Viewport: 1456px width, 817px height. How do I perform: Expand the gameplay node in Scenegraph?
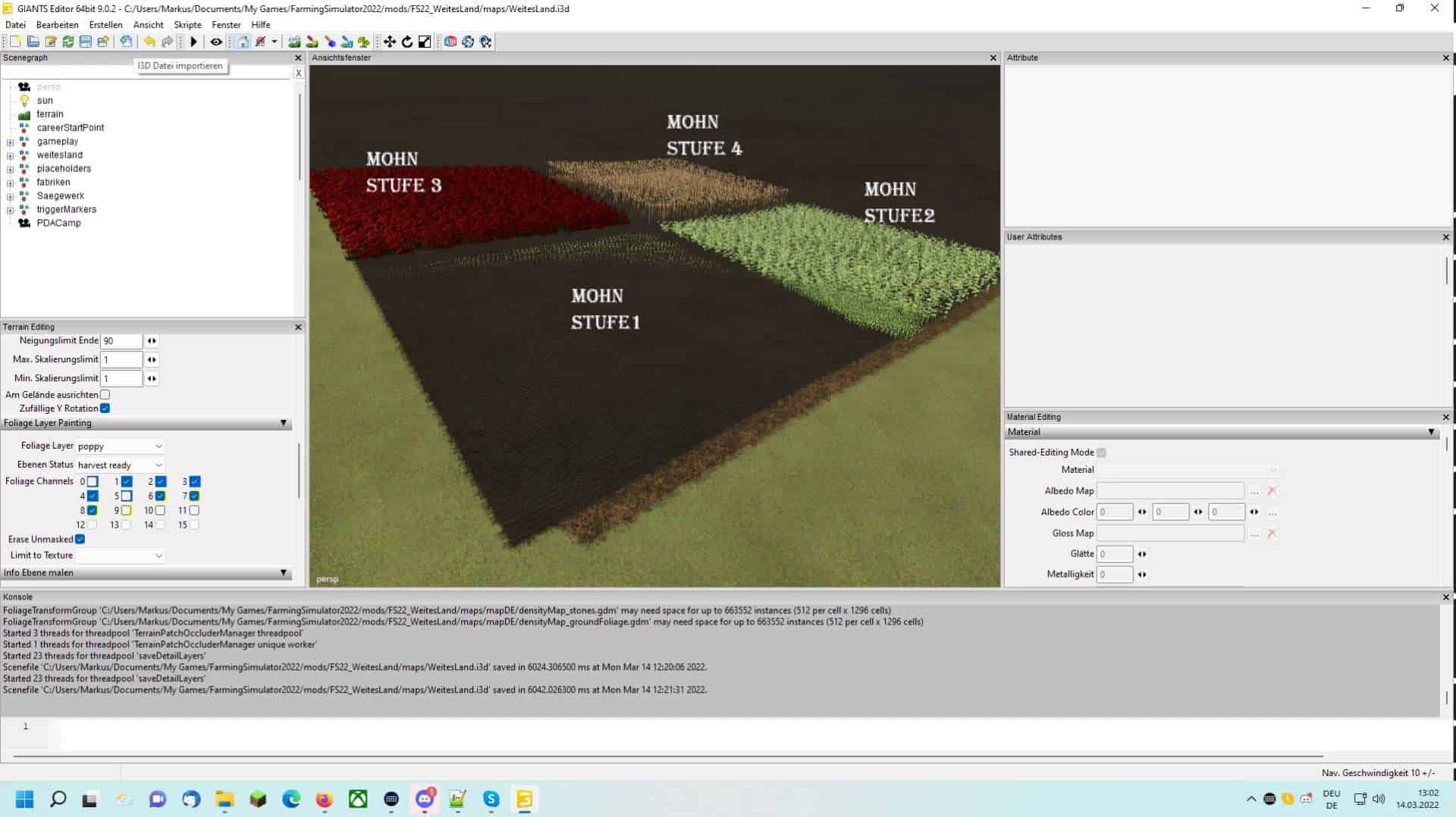click(10, 142)
